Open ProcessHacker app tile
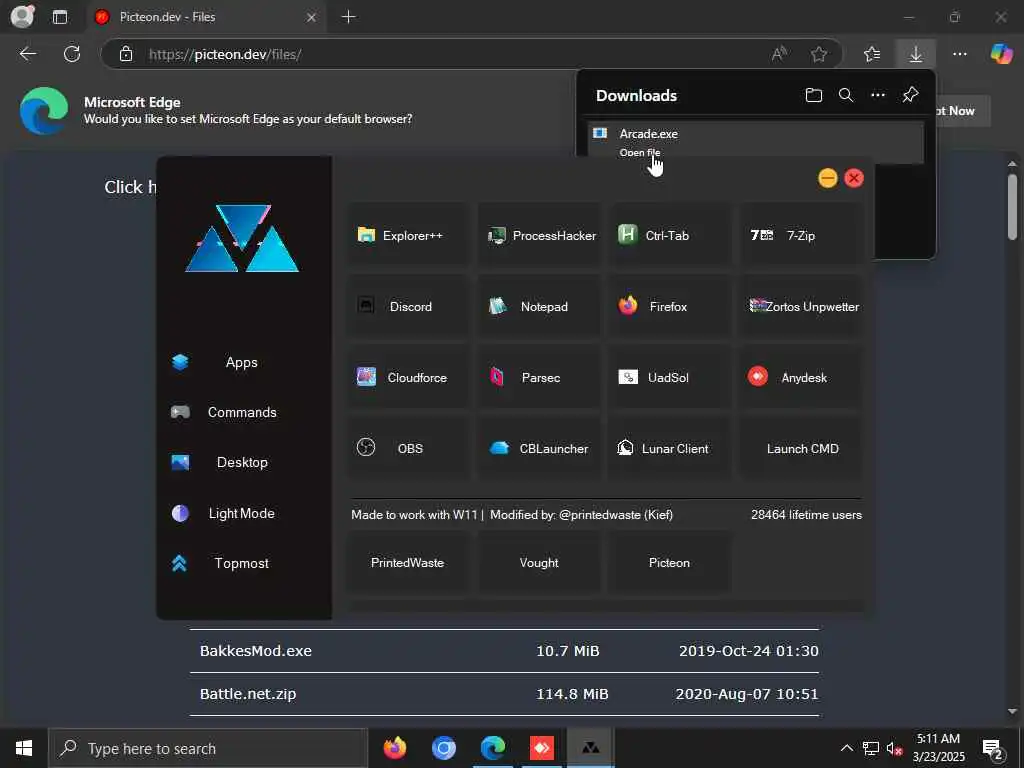Image resolution: width=1024 pixels, height=768 pixels. coord(539,236)
